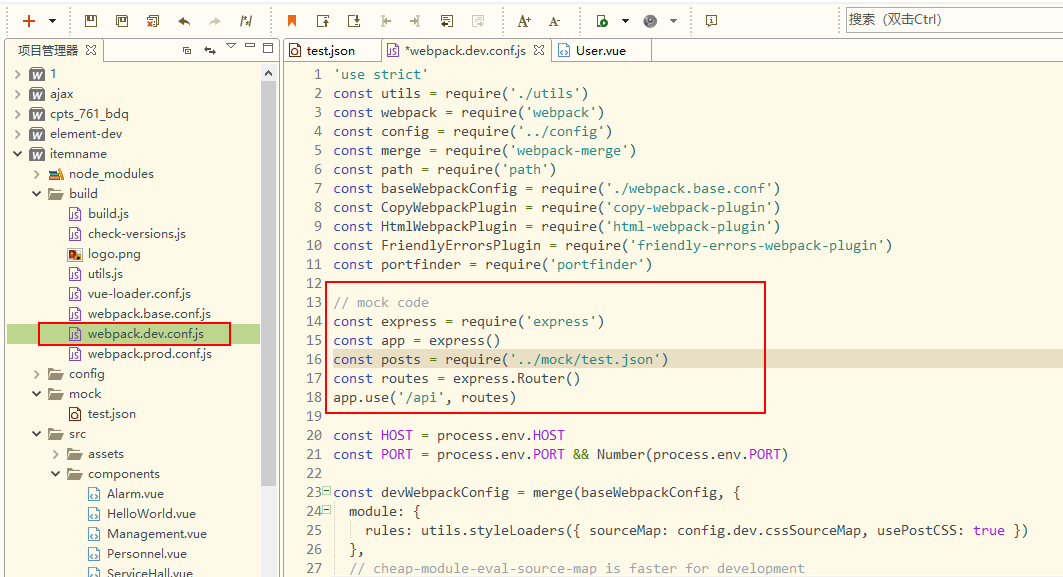Screen dimensions: 1063x577
Task: Click project tree vertical scrollbar
Action: [268, 283]
